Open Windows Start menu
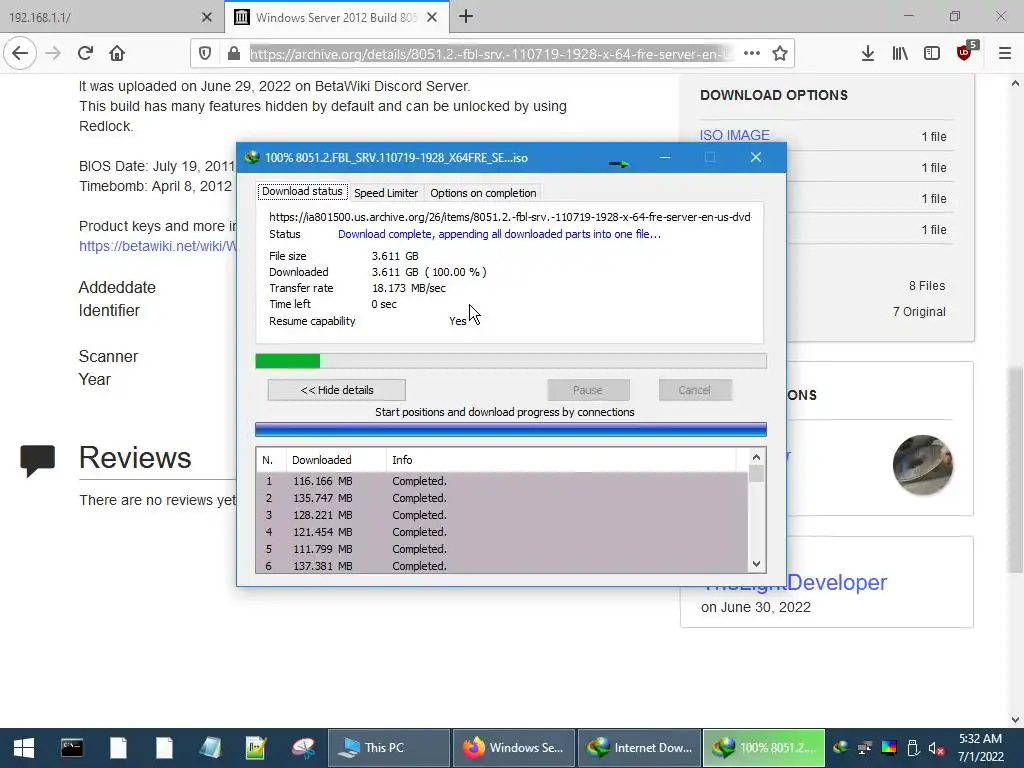 coord(24,748)
